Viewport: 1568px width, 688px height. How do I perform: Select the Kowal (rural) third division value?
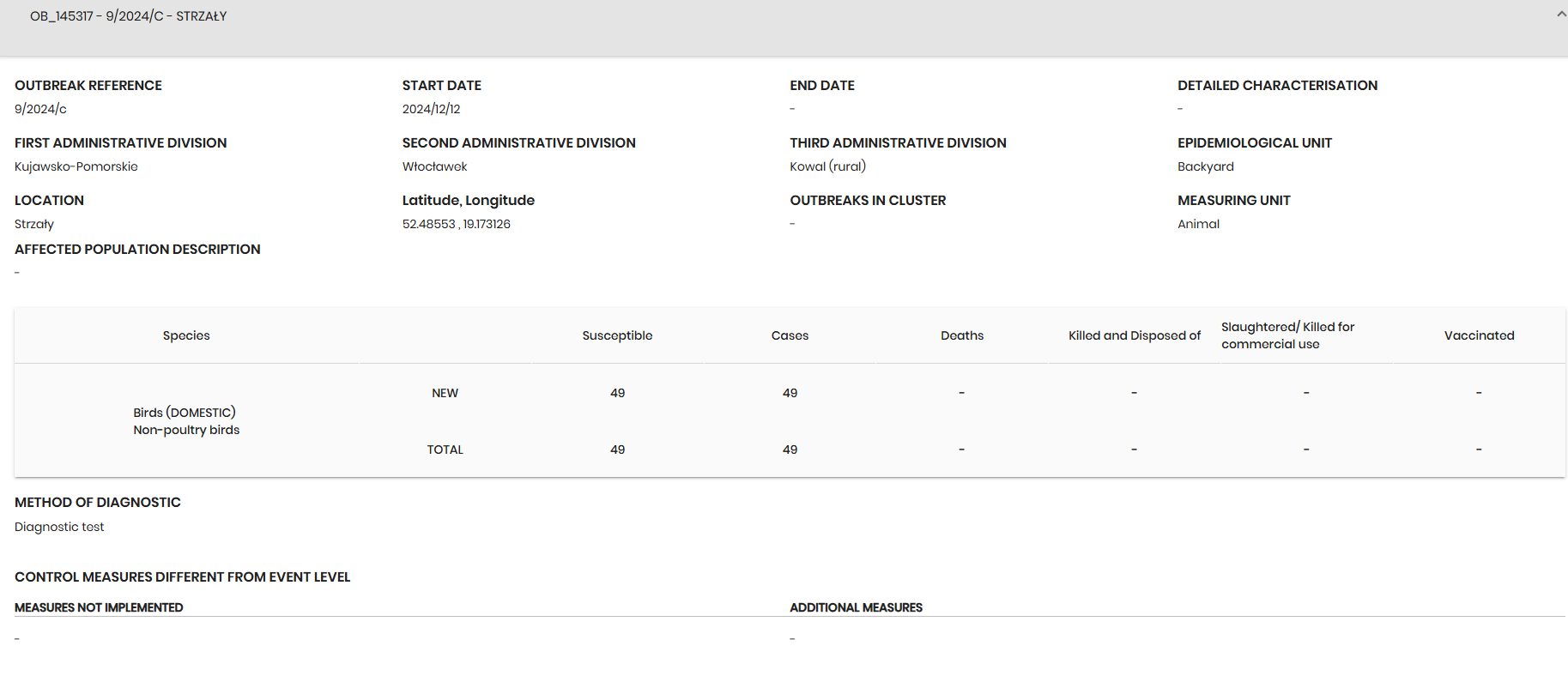coord(827,166)
